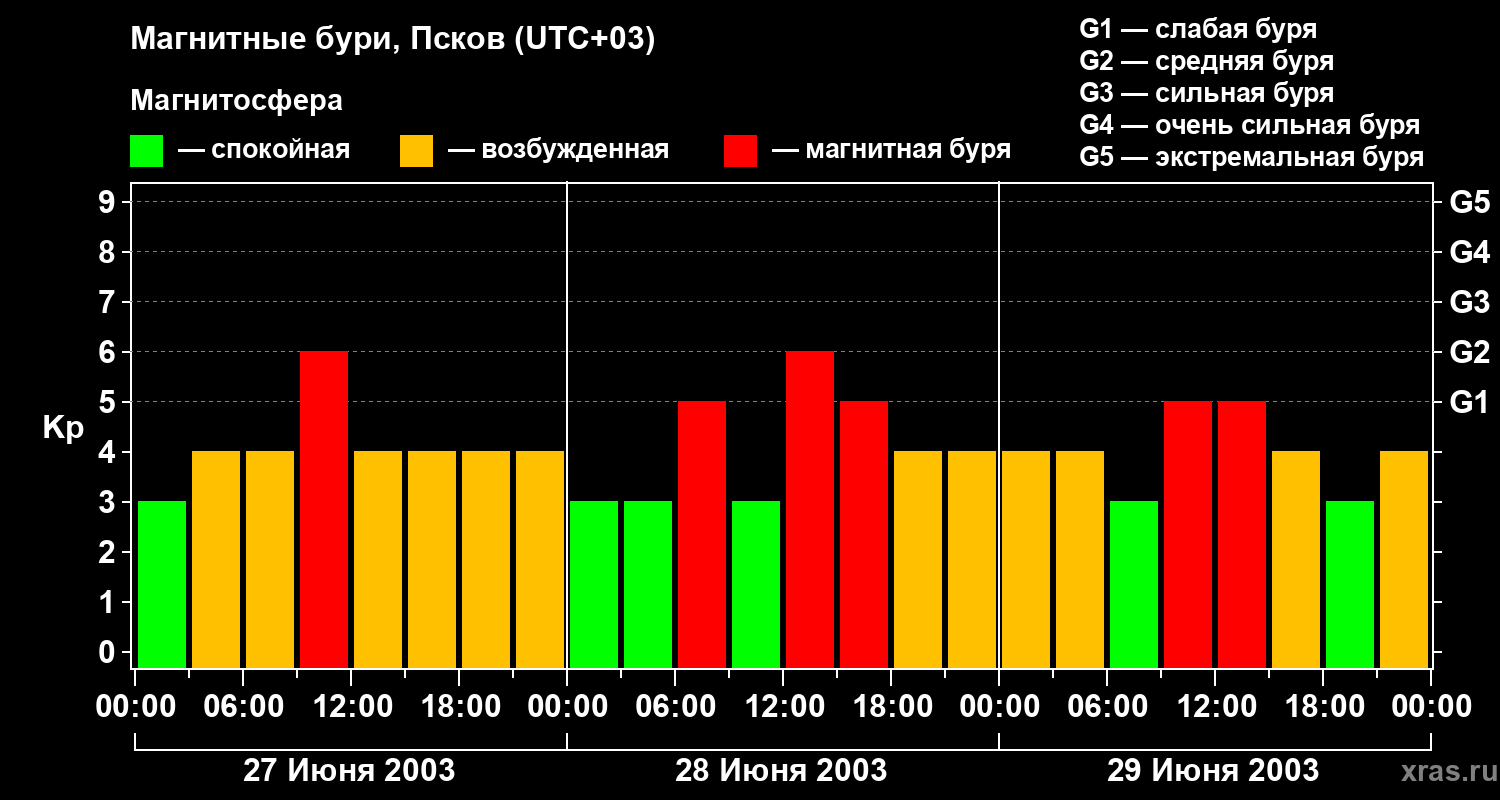
Task: Click the 00:00–03:00 green bar on 28 June
Action: (594, 585)
